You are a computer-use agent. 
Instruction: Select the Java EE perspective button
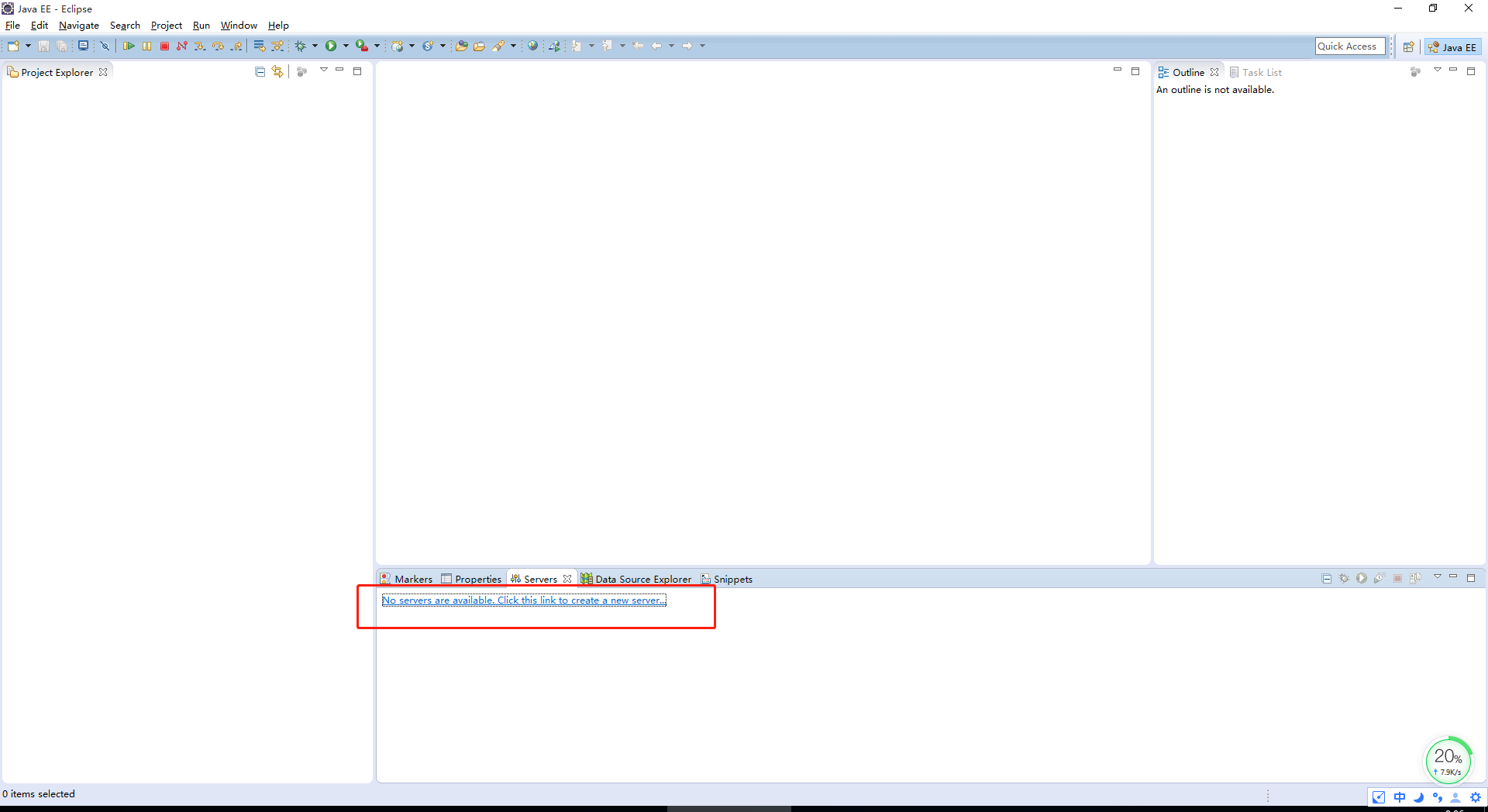click(x=1452, y=46)
